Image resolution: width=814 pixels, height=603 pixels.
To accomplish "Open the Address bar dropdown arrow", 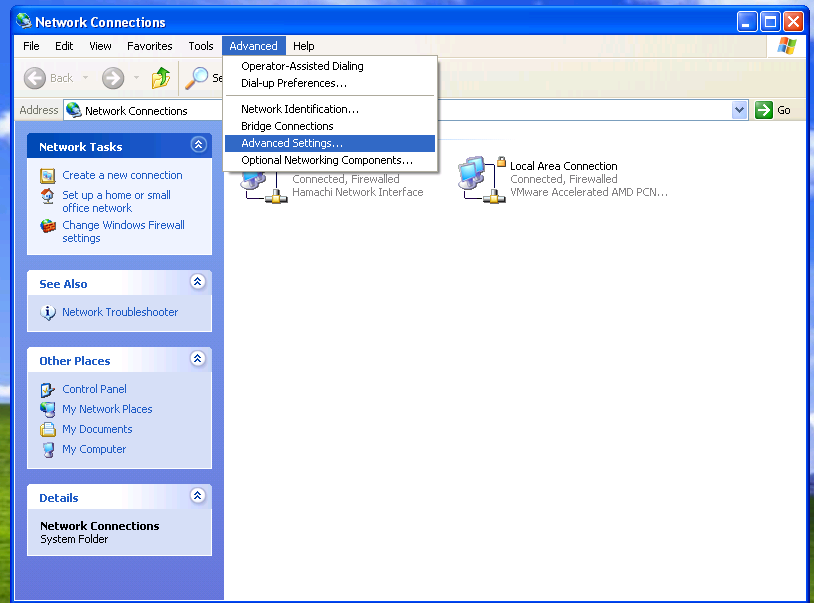I will point(740,111).
